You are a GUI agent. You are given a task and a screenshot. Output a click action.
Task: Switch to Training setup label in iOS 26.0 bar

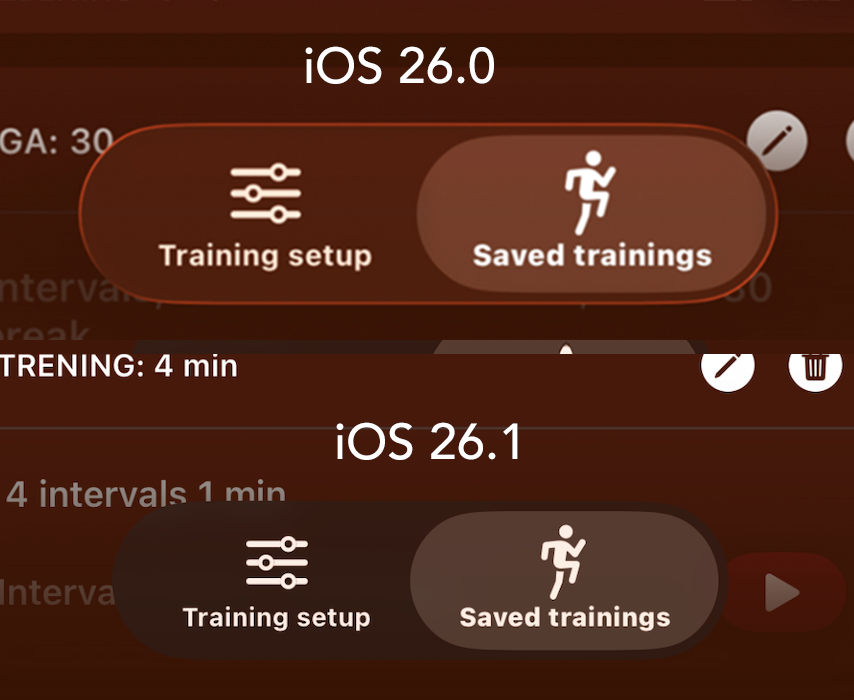coord(265,255)
